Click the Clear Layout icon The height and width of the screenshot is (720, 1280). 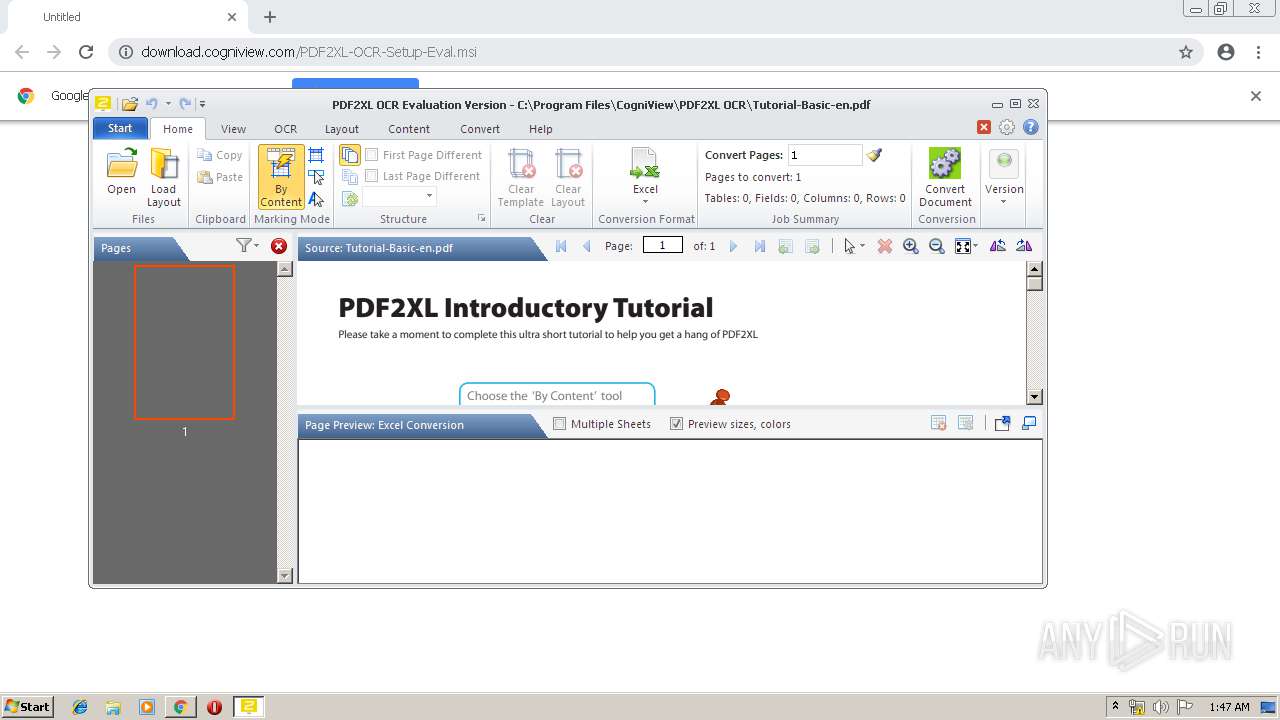(568, 177)
